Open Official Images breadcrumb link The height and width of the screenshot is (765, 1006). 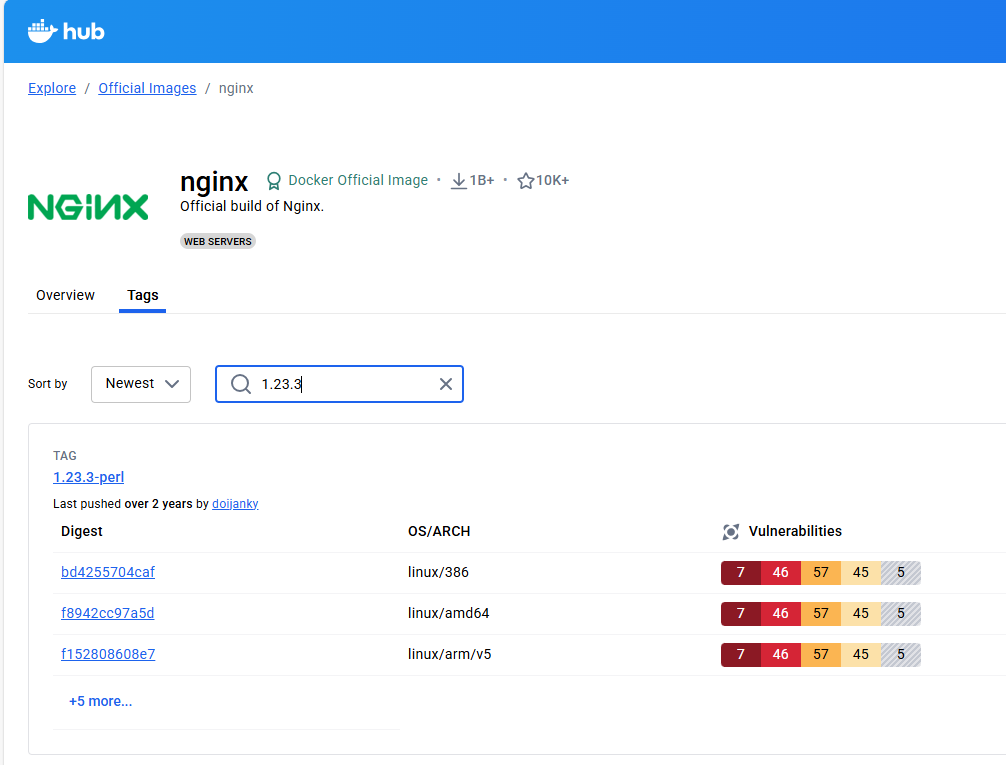[x=147, y=88]
